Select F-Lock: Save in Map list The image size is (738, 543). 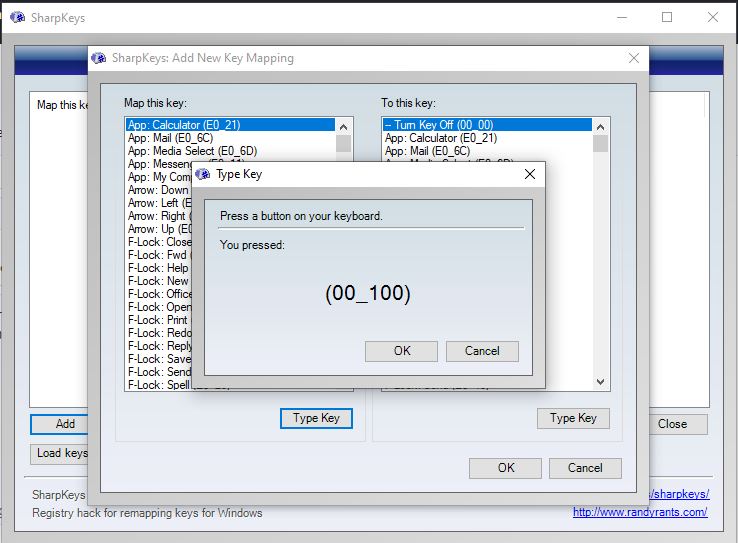click(159, 359)
